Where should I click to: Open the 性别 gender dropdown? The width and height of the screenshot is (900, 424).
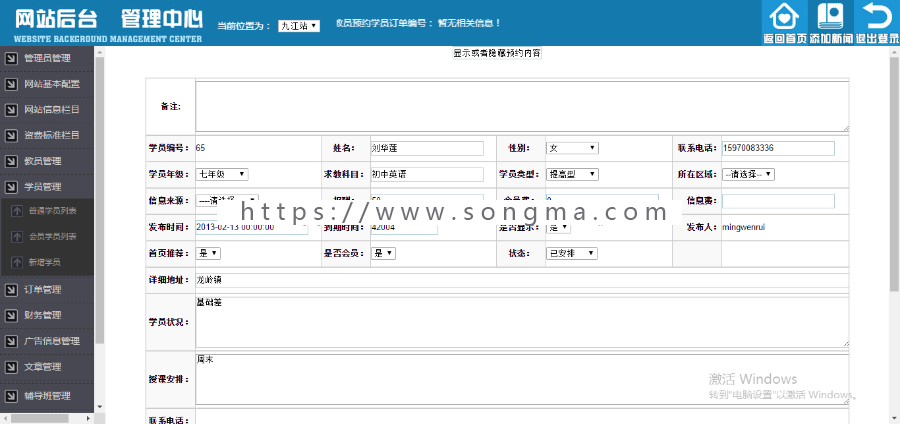[572, 148]
